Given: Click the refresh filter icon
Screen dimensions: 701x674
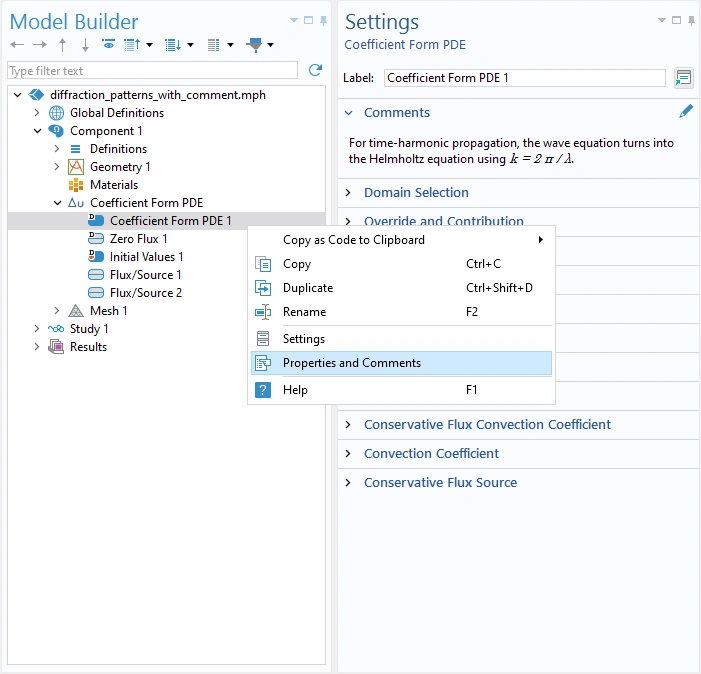Looking at the screenshot, I should (315, 70).
